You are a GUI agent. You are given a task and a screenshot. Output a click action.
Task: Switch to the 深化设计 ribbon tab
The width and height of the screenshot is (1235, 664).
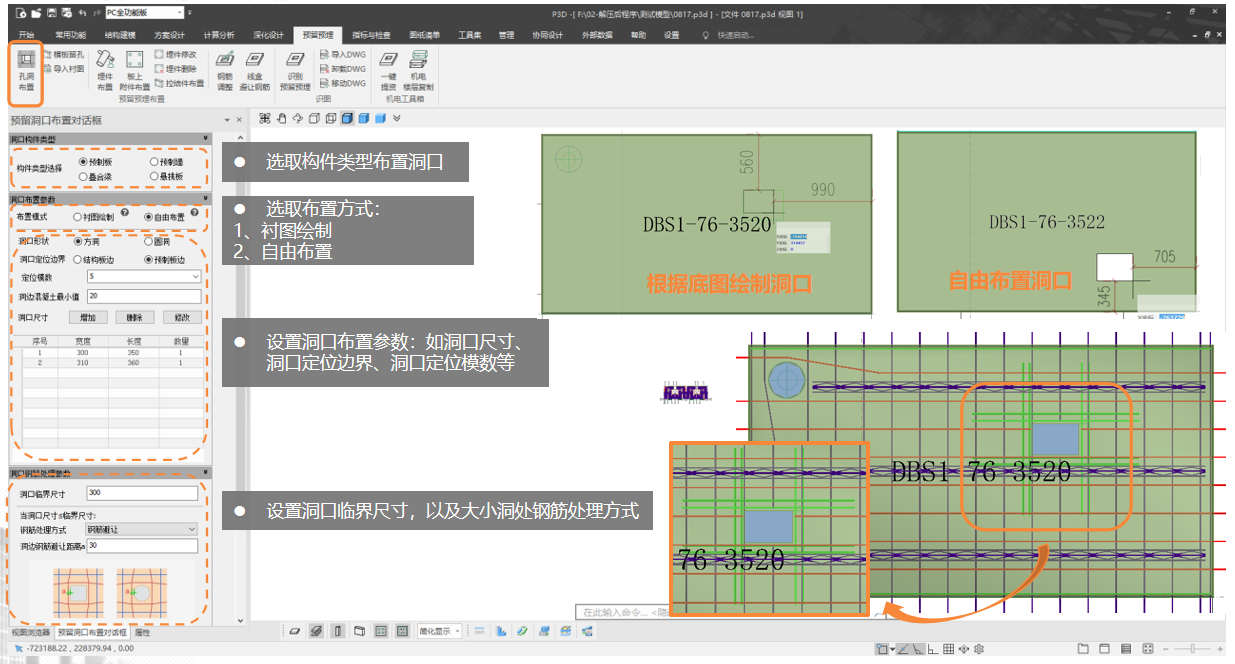[267, 35]
